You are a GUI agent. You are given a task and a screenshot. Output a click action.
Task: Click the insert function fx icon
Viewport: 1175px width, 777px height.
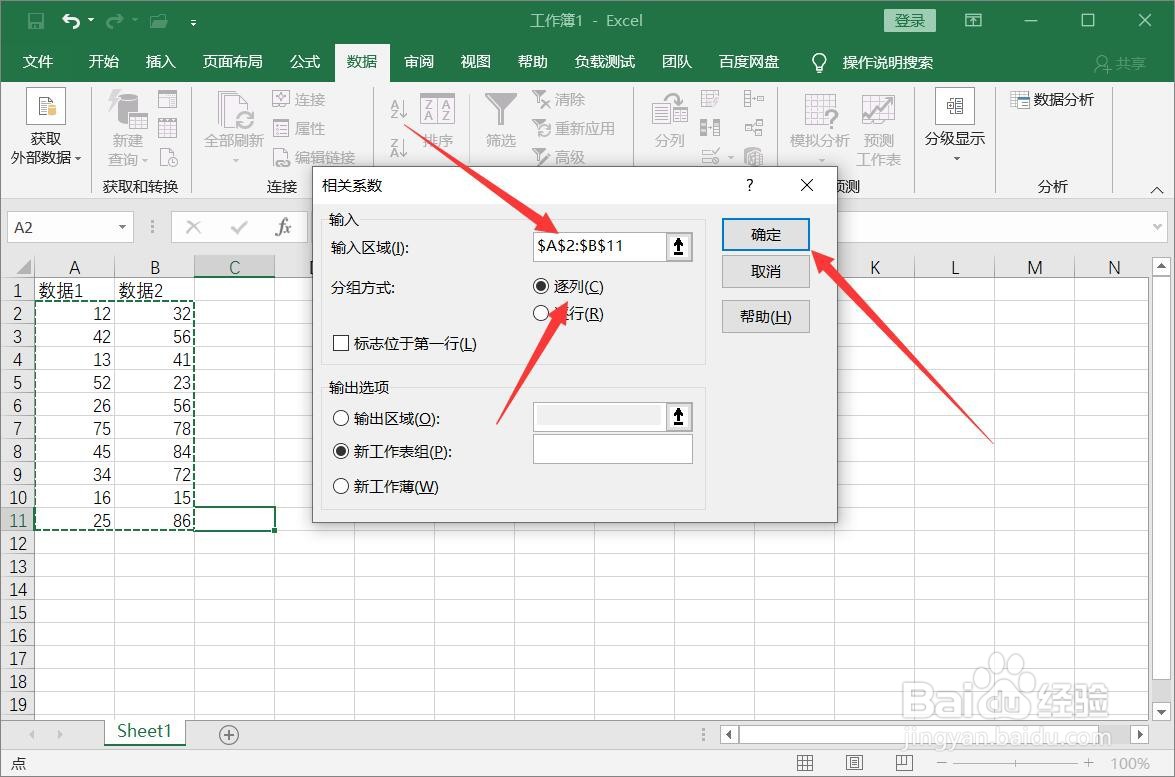click(x=283, y=227)
